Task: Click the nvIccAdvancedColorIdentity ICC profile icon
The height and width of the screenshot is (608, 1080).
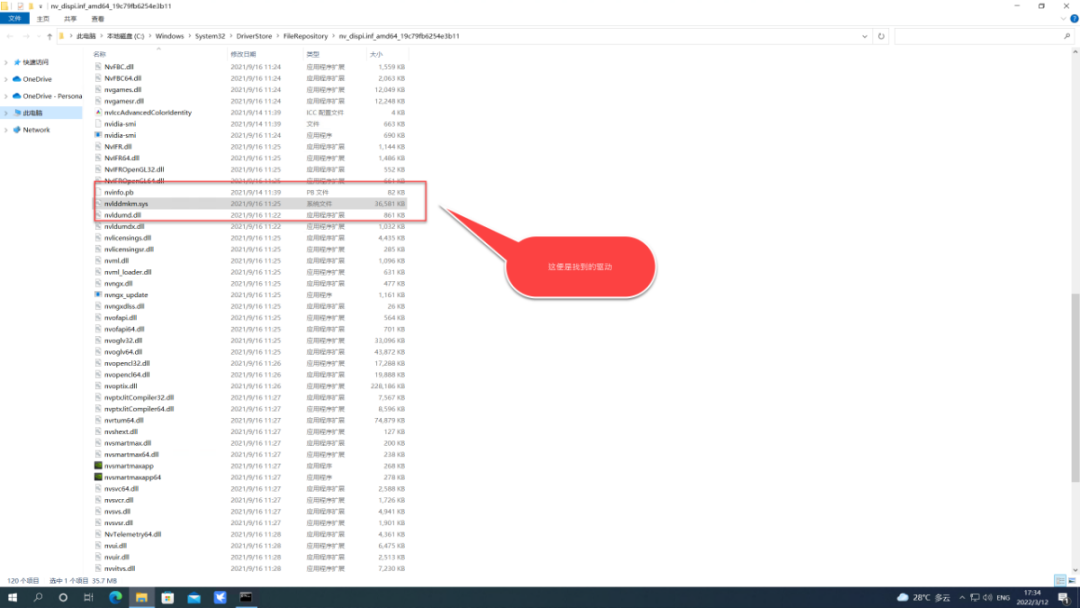Action: click(x=98, y=112)
